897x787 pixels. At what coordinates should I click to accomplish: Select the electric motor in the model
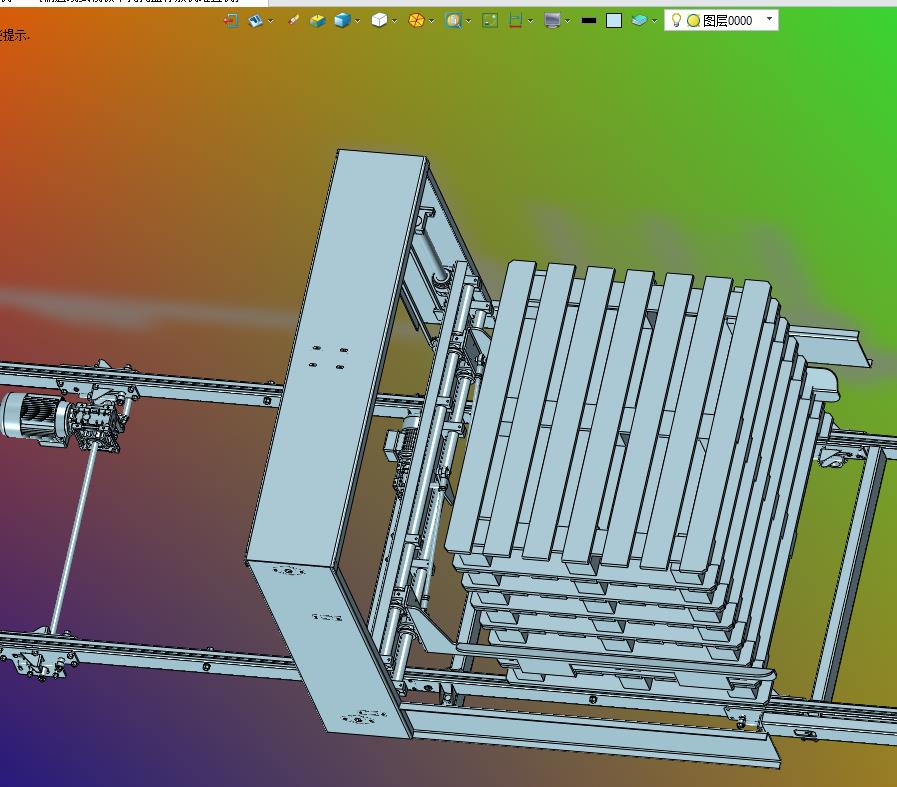[x=34, y=416]
